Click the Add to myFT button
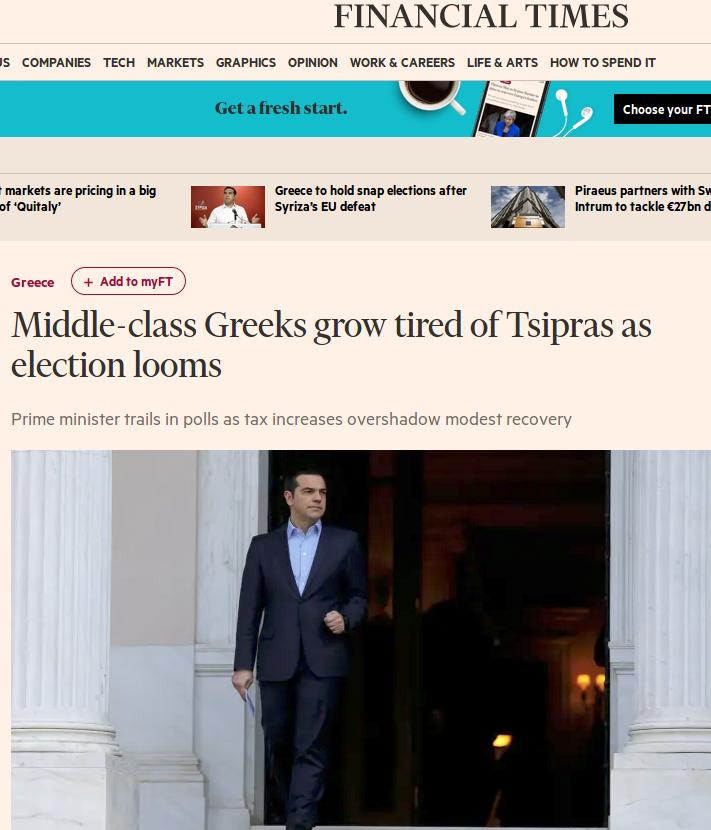This screenshot has width=711, height=830. pos(128,281)
